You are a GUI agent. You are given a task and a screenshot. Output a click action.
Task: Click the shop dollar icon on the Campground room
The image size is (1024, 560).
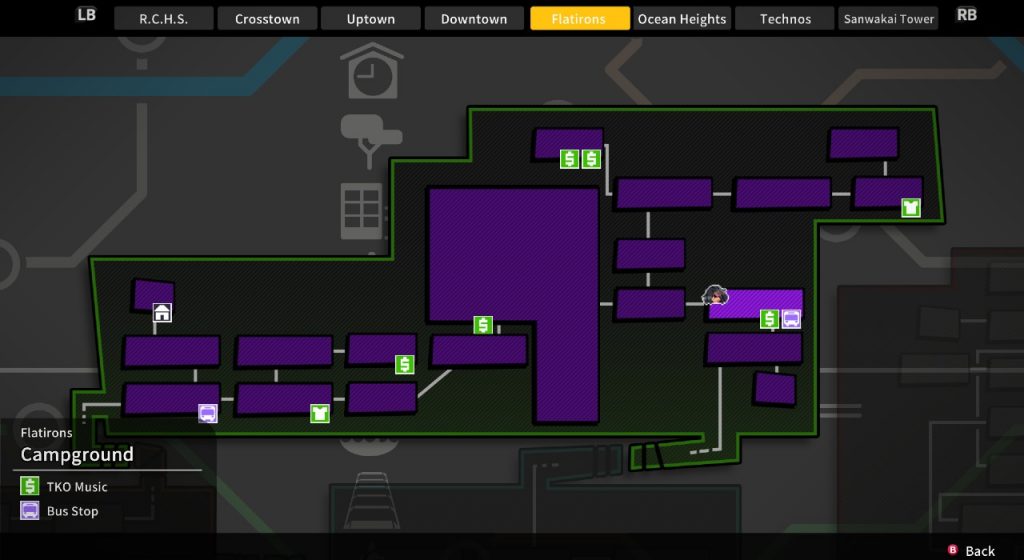tap(769, 319)
